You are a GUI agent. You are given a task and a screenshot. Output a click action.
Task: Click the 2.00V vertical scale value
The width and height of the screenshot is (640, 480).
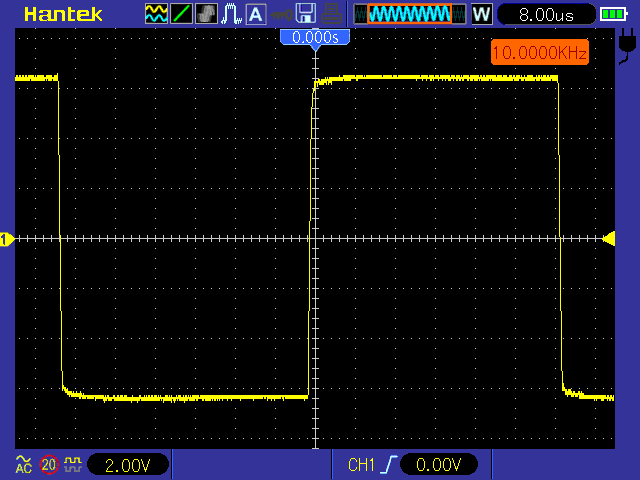(128, 465)
